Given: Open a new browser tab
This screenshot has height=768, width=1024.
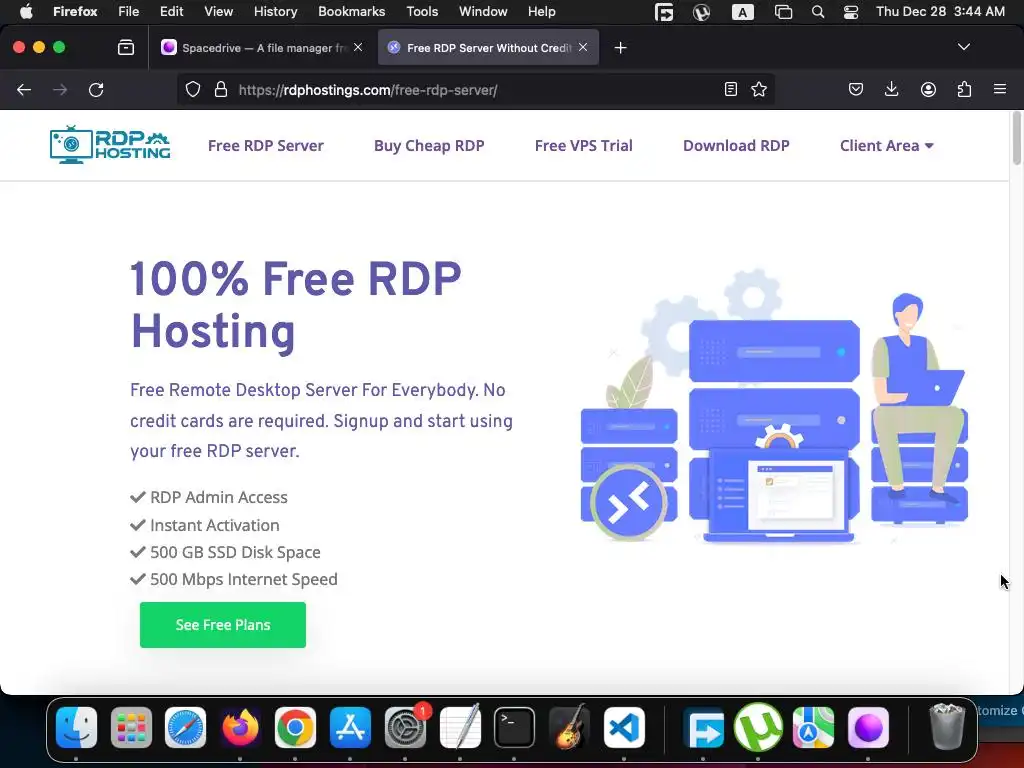Looking at the screenshot, I should point(620,48).
